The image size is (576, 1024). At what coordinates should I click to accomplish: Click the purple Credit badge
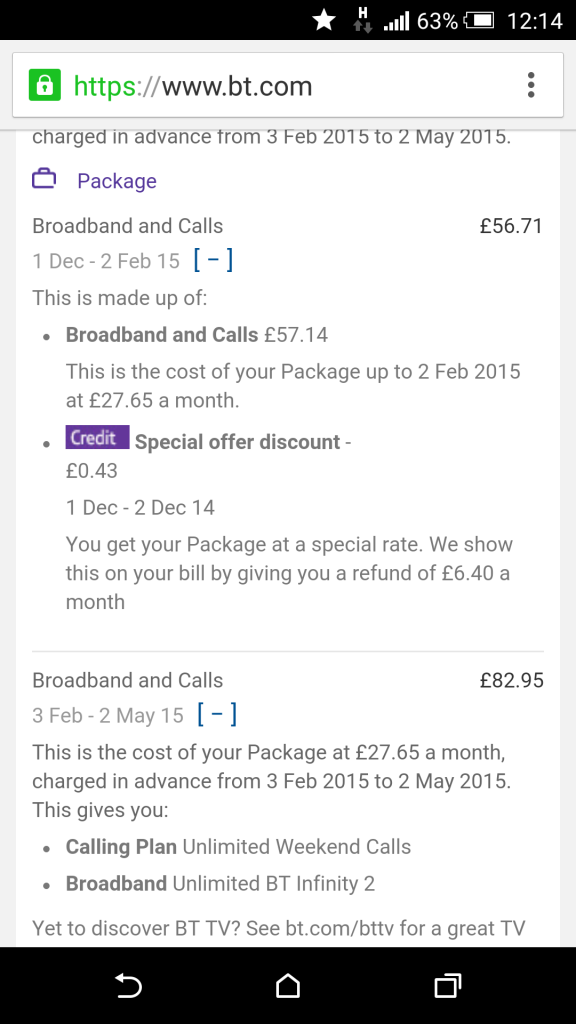[97, 437]
